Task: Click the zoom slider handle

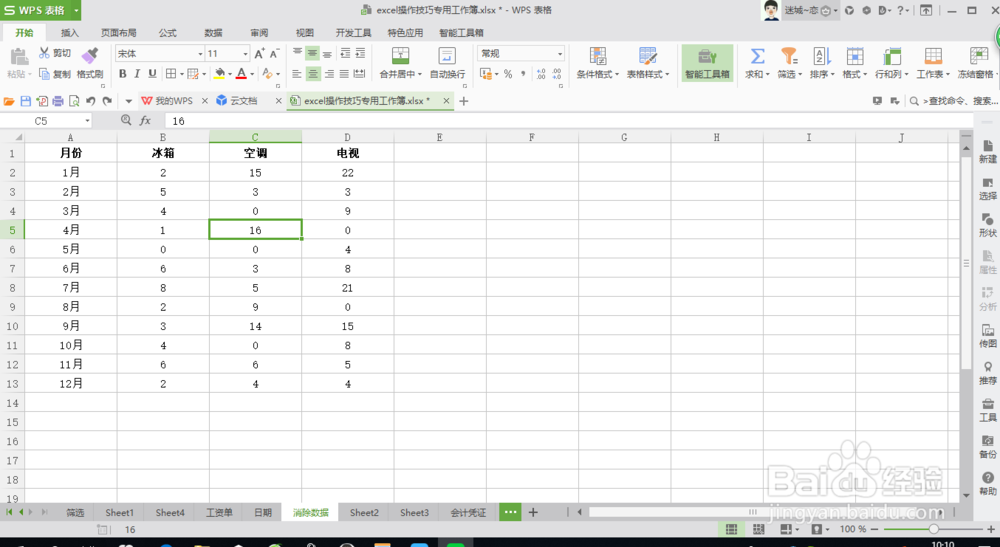Action: coord(933,529)
